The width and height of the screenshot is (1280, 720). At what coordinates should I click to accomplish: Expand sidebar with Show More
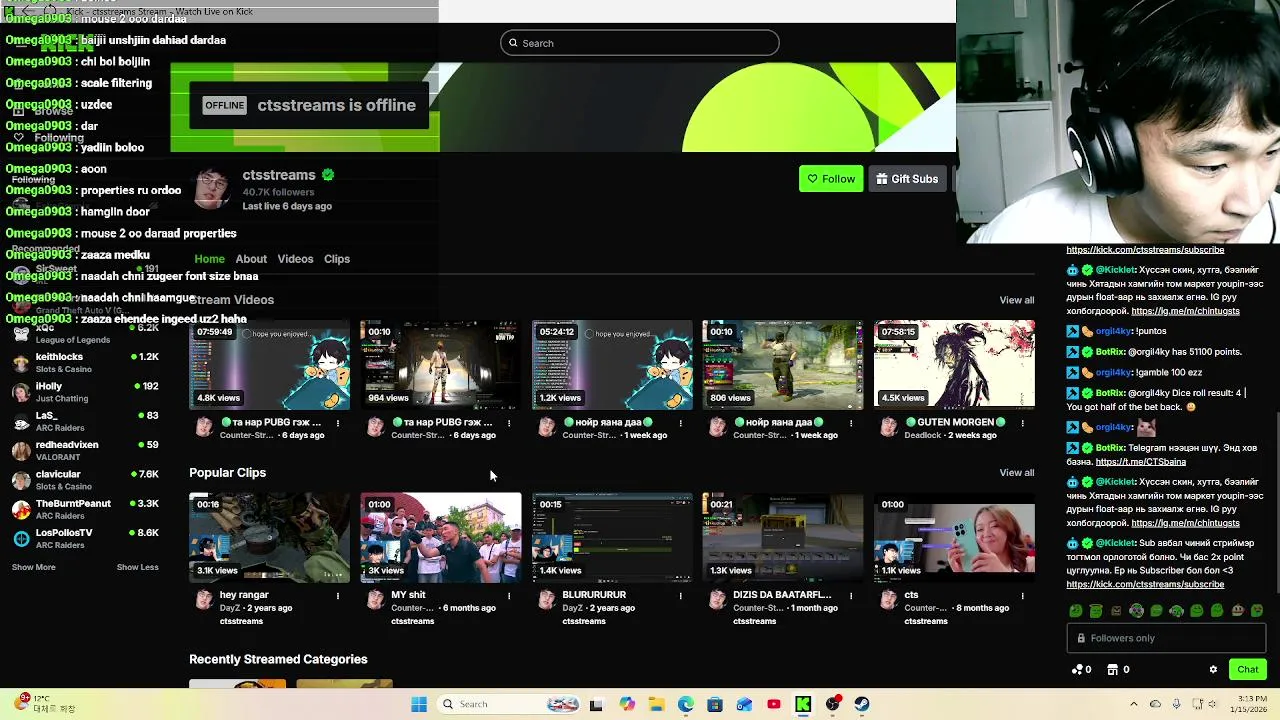coord(34,567)
